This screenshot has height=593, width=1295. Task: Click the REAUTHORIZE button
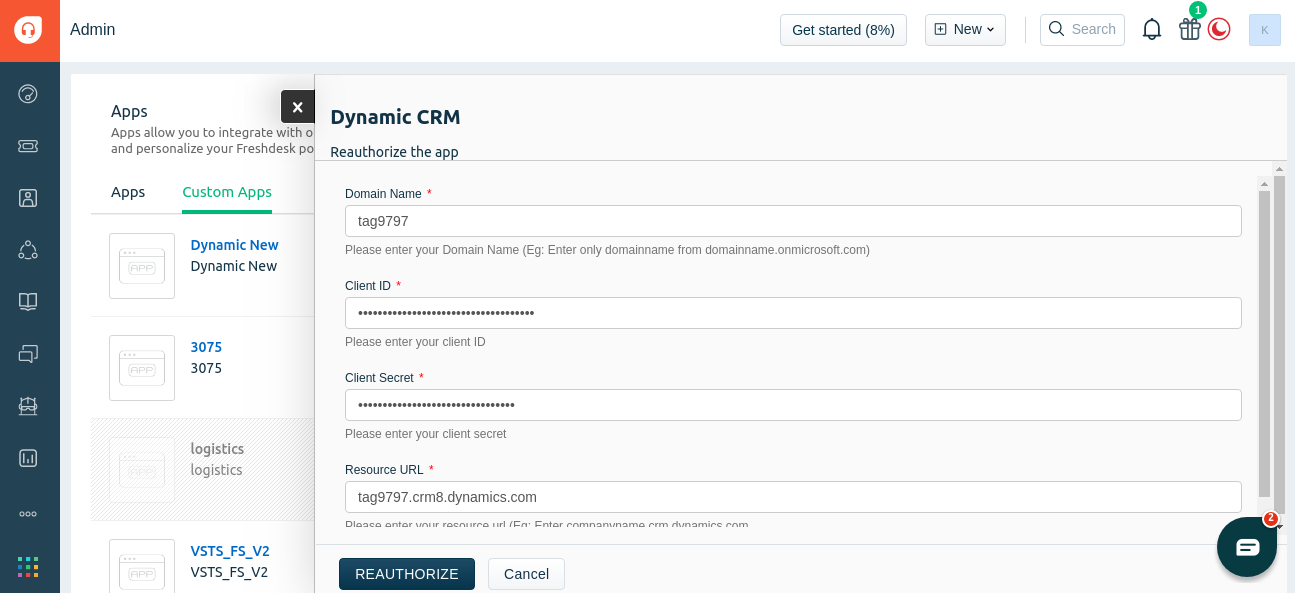pyautogui.click(x=407, y=574)
